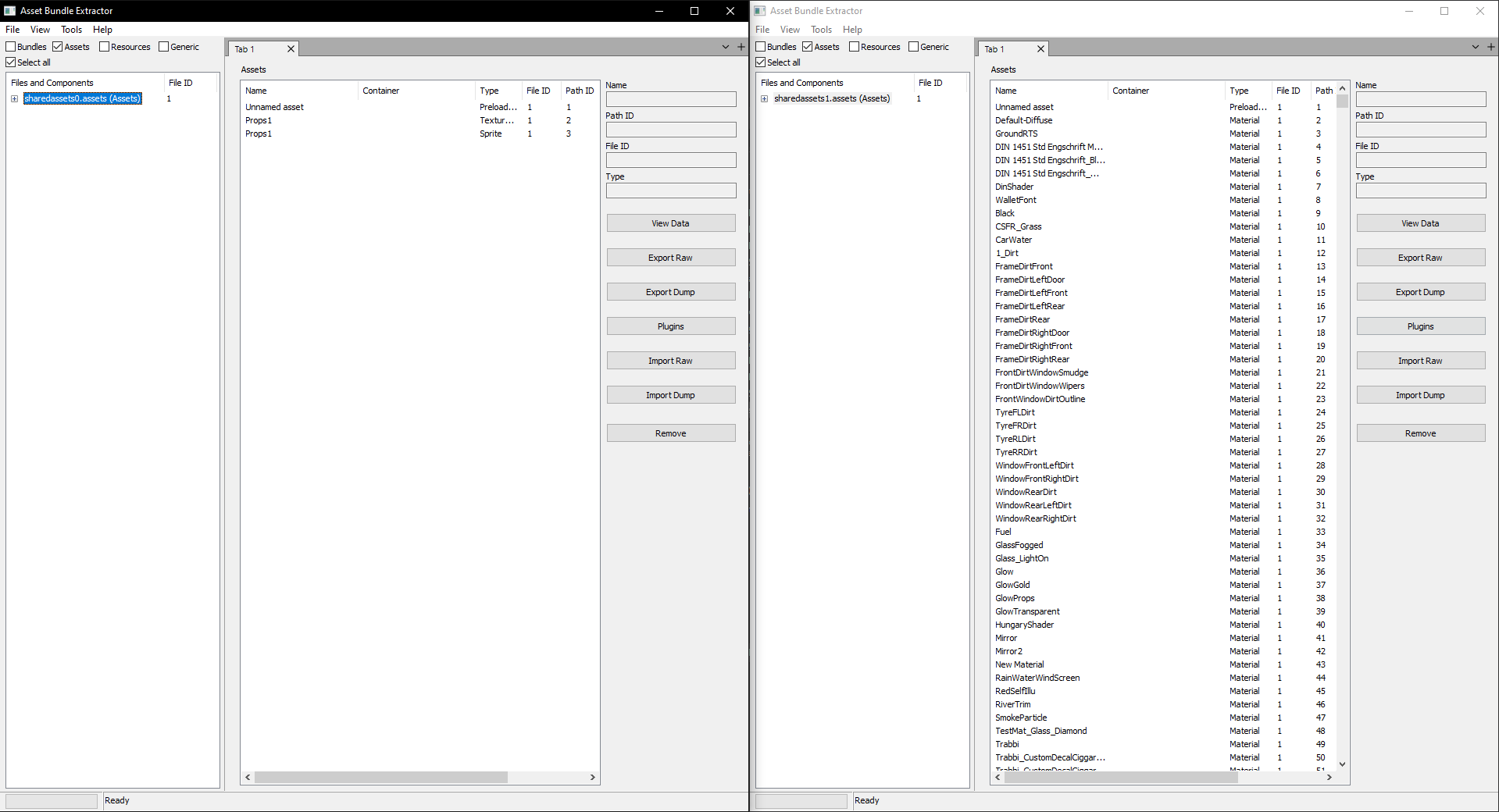
Task: Click Export Dump button in right window
Action: 1421,292
